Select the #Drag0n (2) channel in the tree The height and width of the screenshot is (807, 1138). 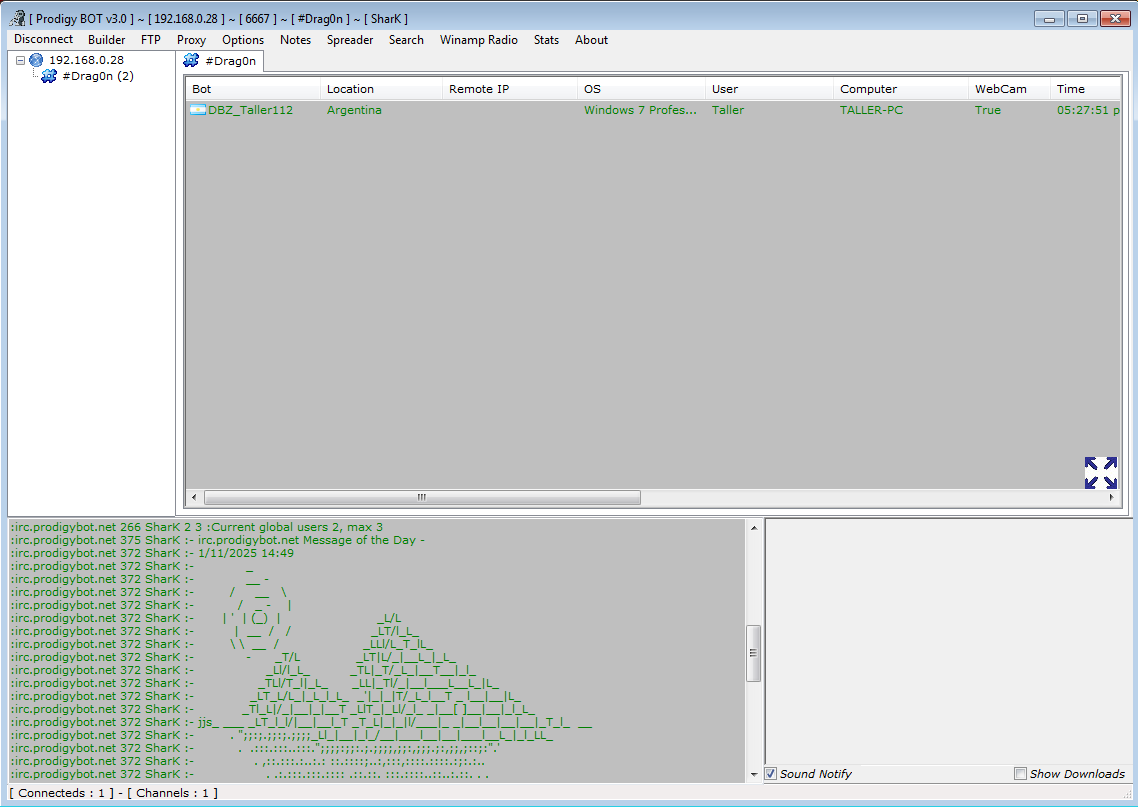[x=97, y=76]
